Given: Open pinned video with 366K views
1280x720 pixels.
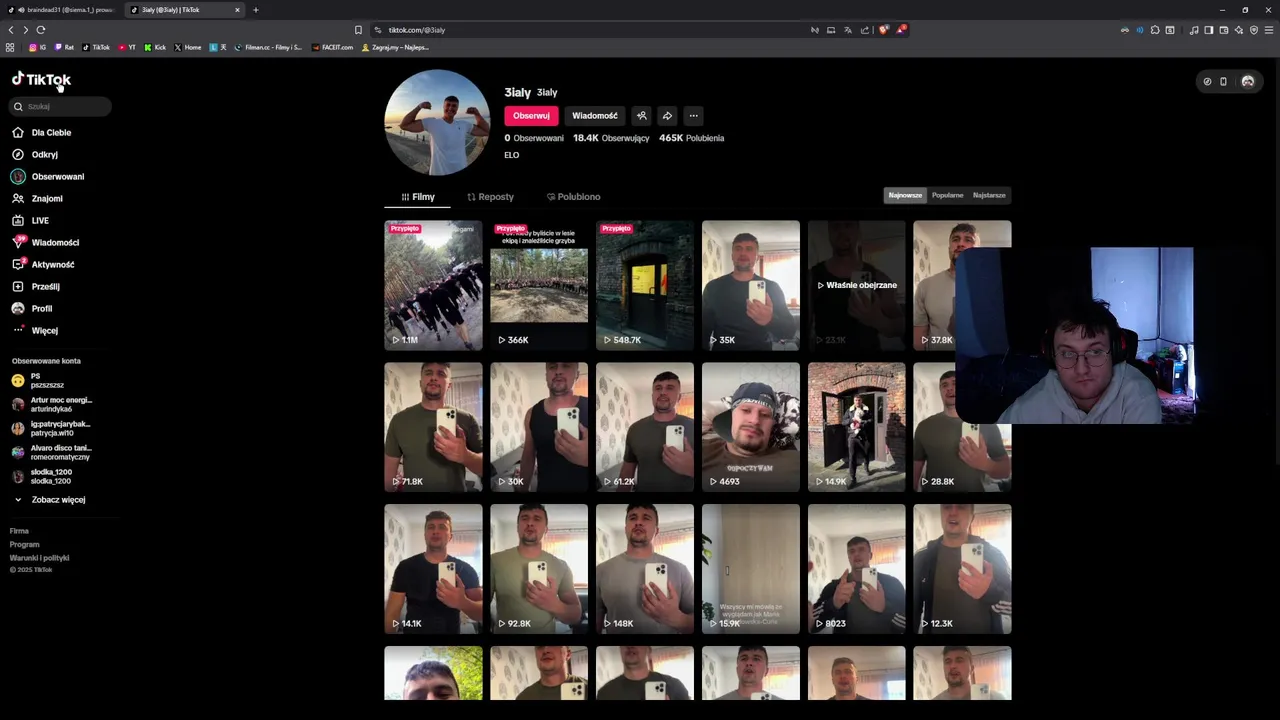Looking at the screenshot, I should click(539, 285).
